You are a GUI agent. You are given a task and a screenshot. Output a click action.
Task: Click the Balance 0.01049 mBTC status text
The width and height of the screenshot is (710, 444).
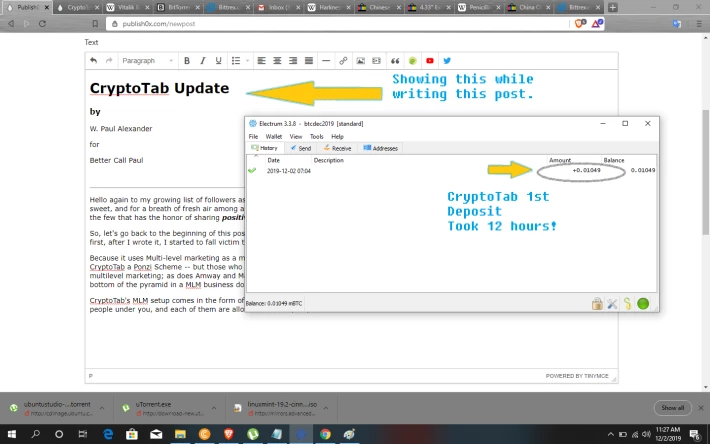pos(274,304)
